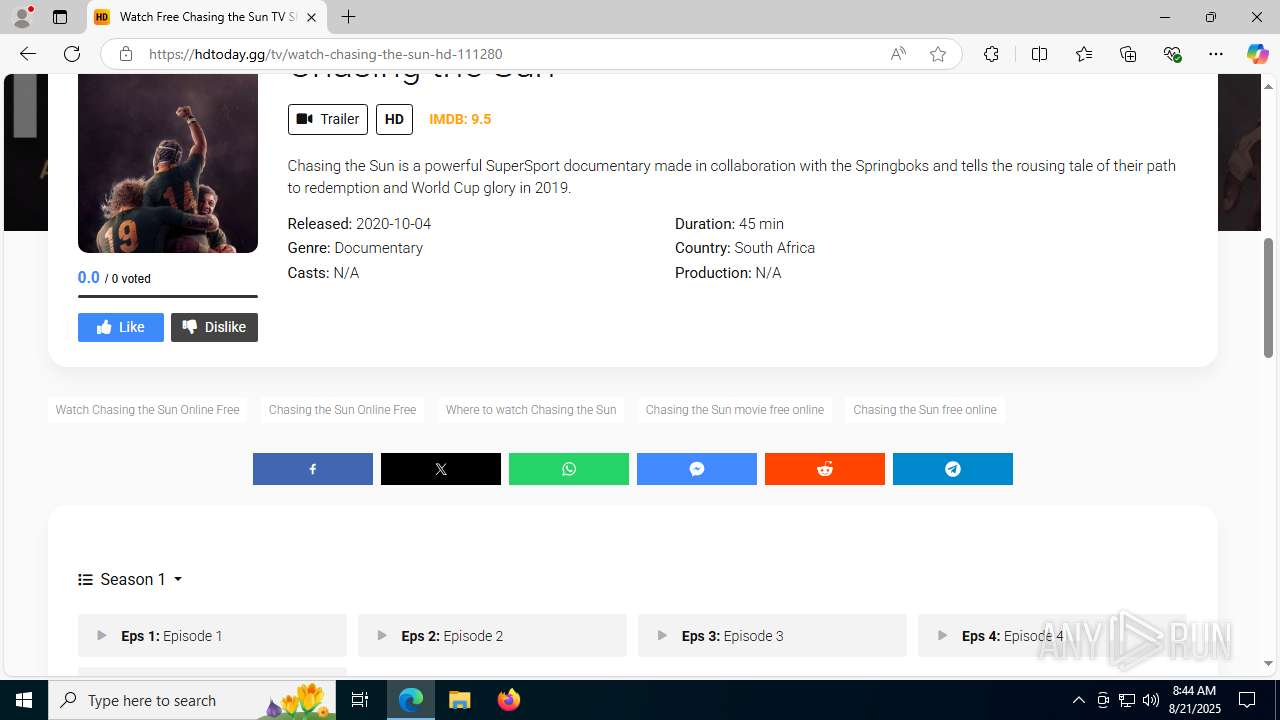Open File Explorer from taskbar
The height and width of the screenshot is (720, 1280).
460,700
